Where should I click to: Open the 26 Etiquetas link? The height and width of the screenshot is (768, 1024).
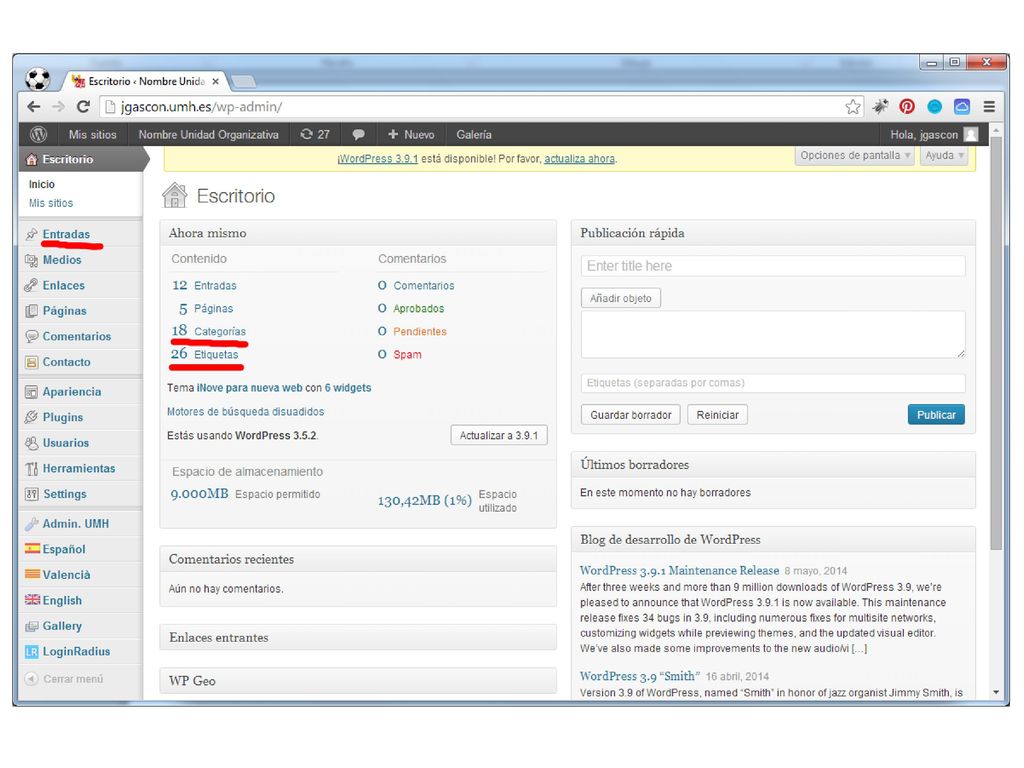click(204, 354)
